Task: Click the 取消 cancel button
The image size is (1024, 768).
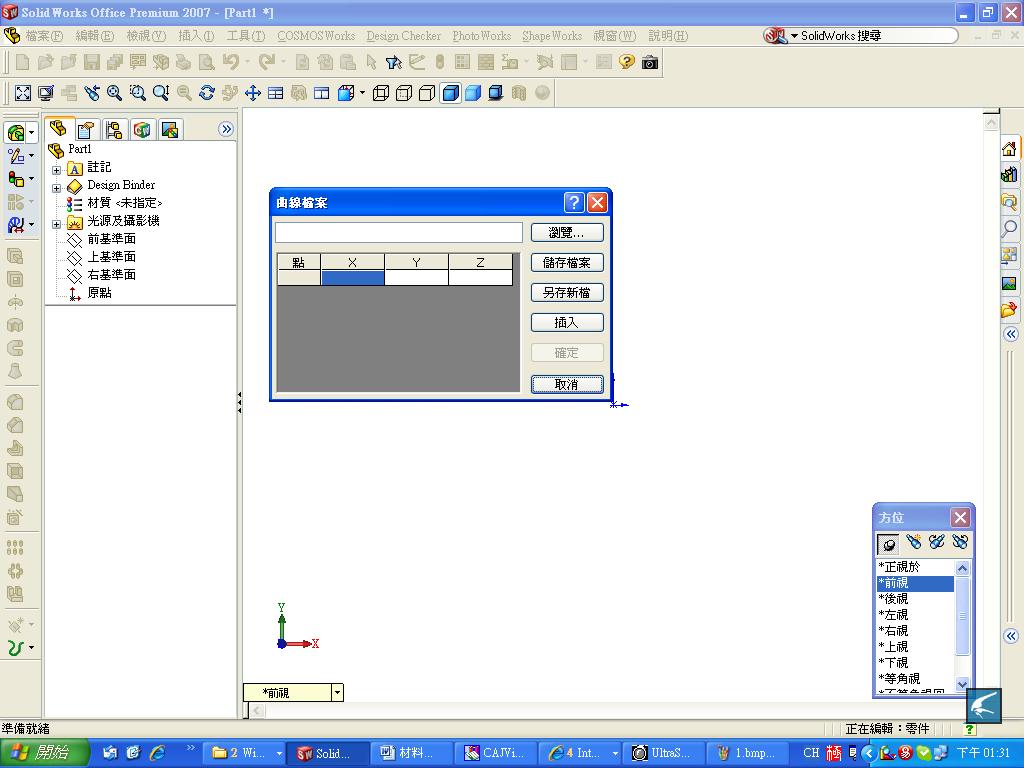Action: click(567, 384)
